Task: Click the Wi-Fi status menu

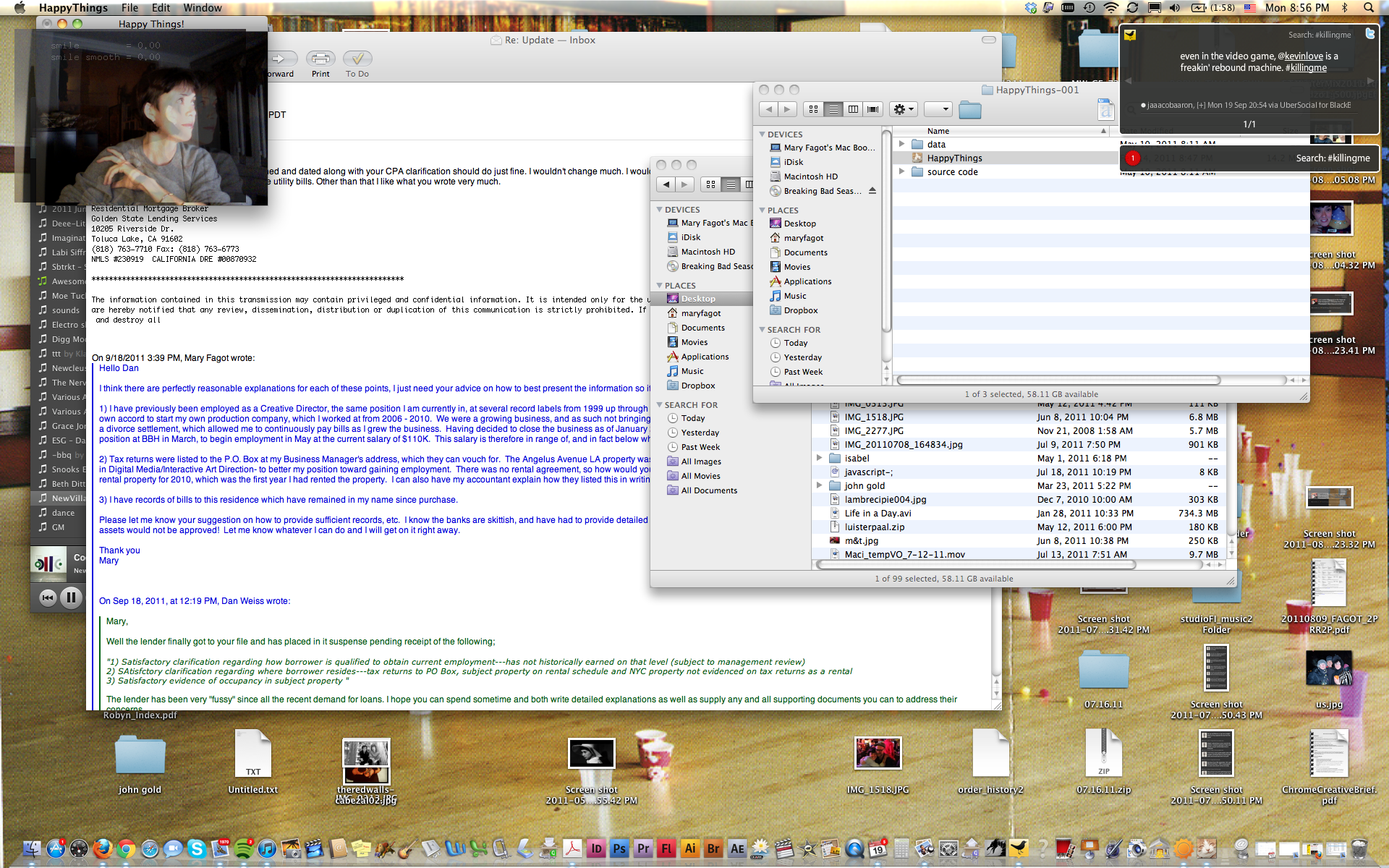Action: (x=1110, y=8)
